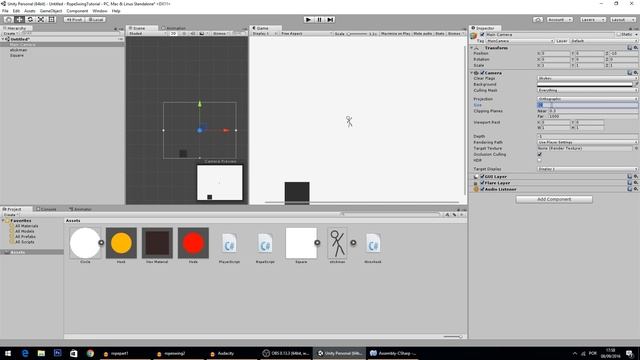Toggle 2D mode in Scene view
Image resolution: width=640 pixels, height=360 pixels.
pos(173,33)
